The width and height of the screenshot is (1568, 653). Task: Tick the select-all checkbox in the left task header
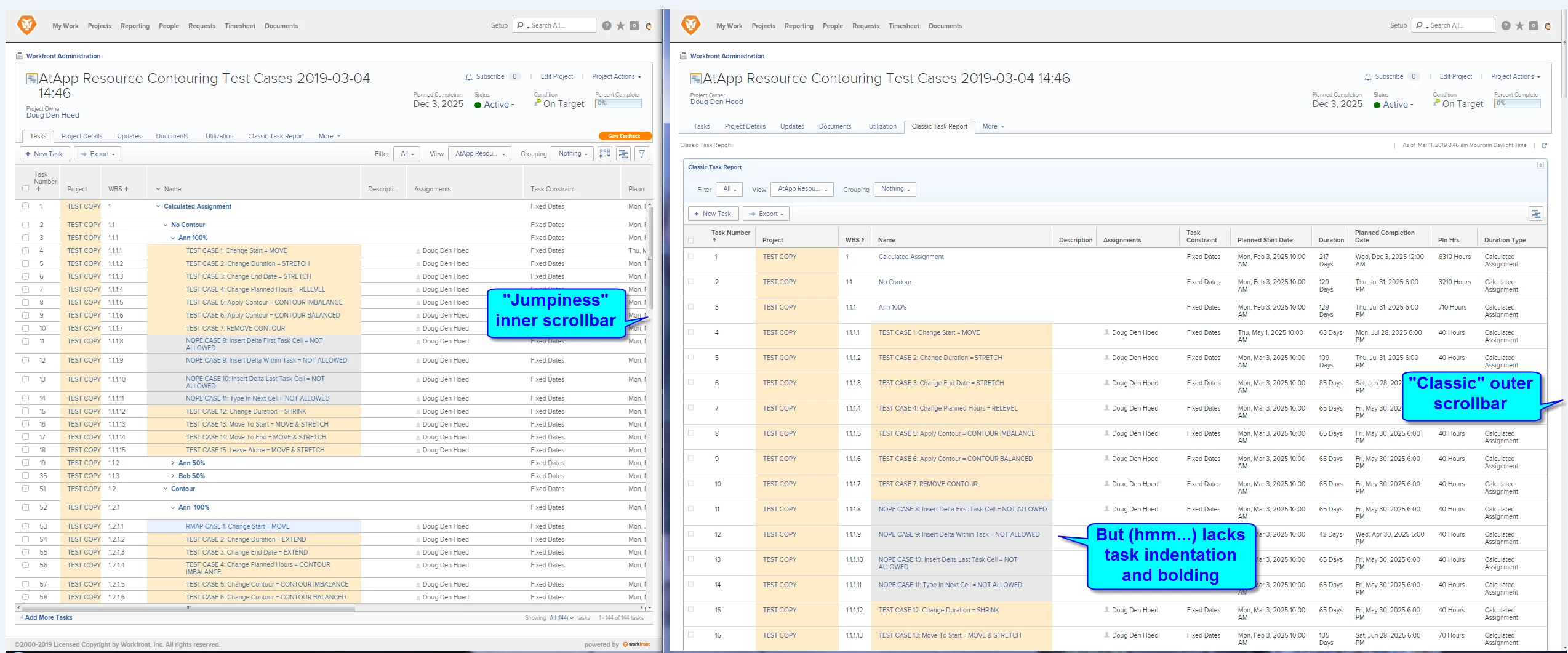[25, 189]
